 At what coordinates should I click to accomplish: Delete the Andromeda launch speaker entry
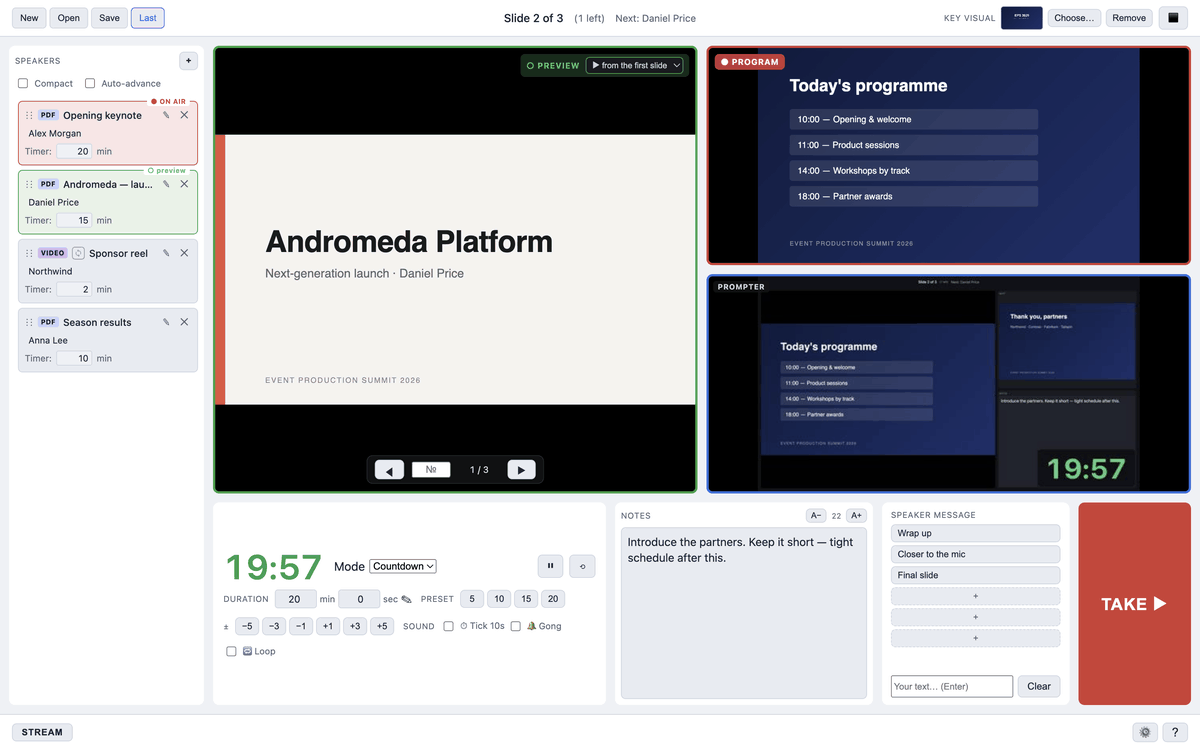pos(184,184)
